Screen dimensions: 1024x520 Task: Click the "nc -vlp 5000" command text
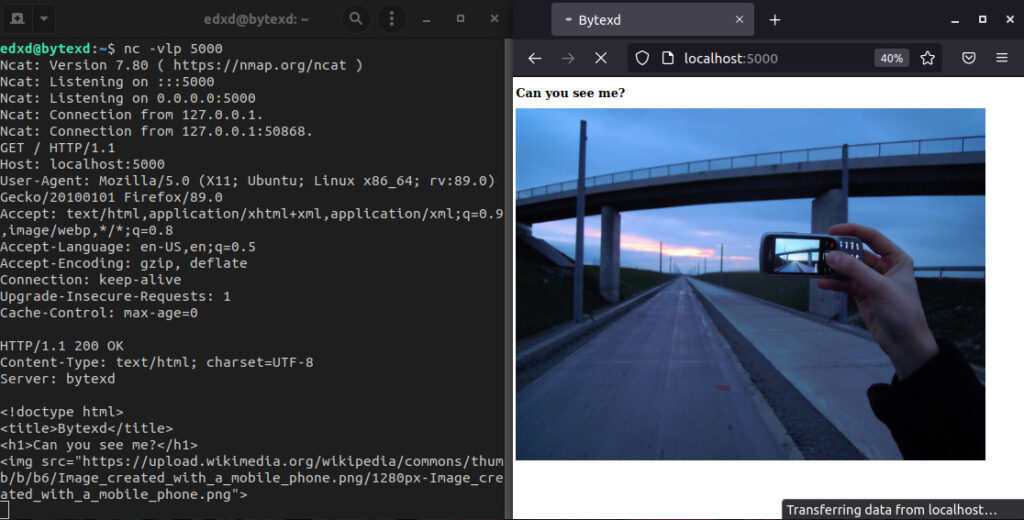[173, 49]
